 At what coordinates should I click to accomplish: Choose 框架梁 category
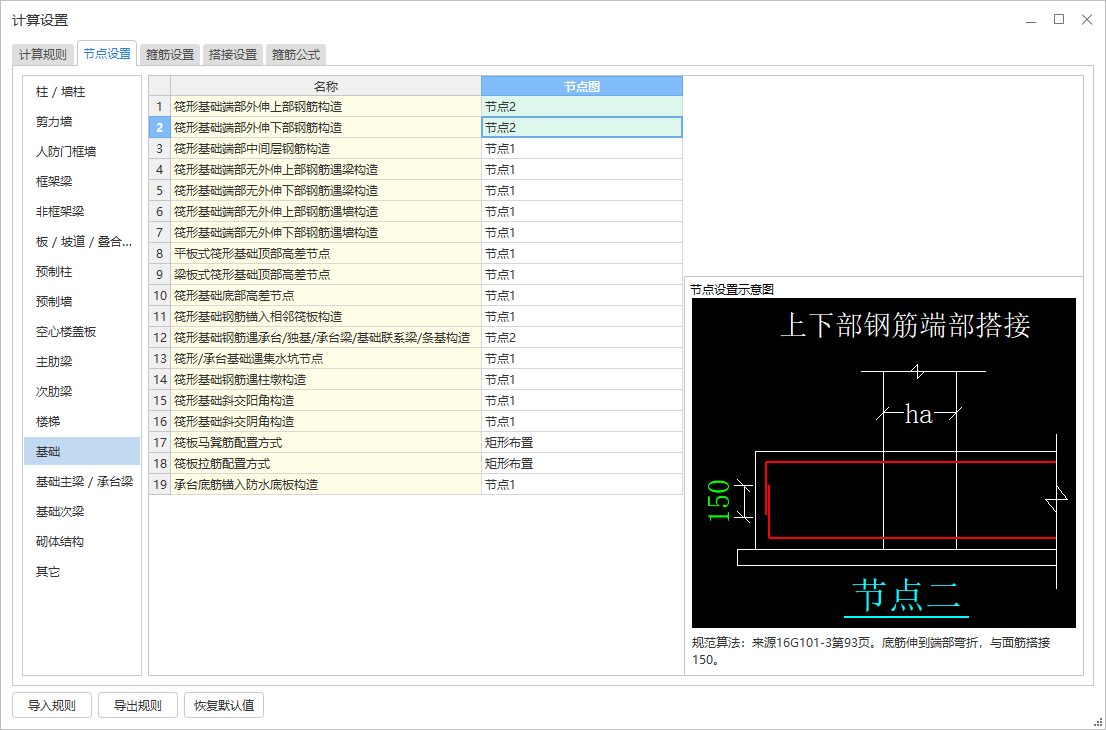(82, 182)
